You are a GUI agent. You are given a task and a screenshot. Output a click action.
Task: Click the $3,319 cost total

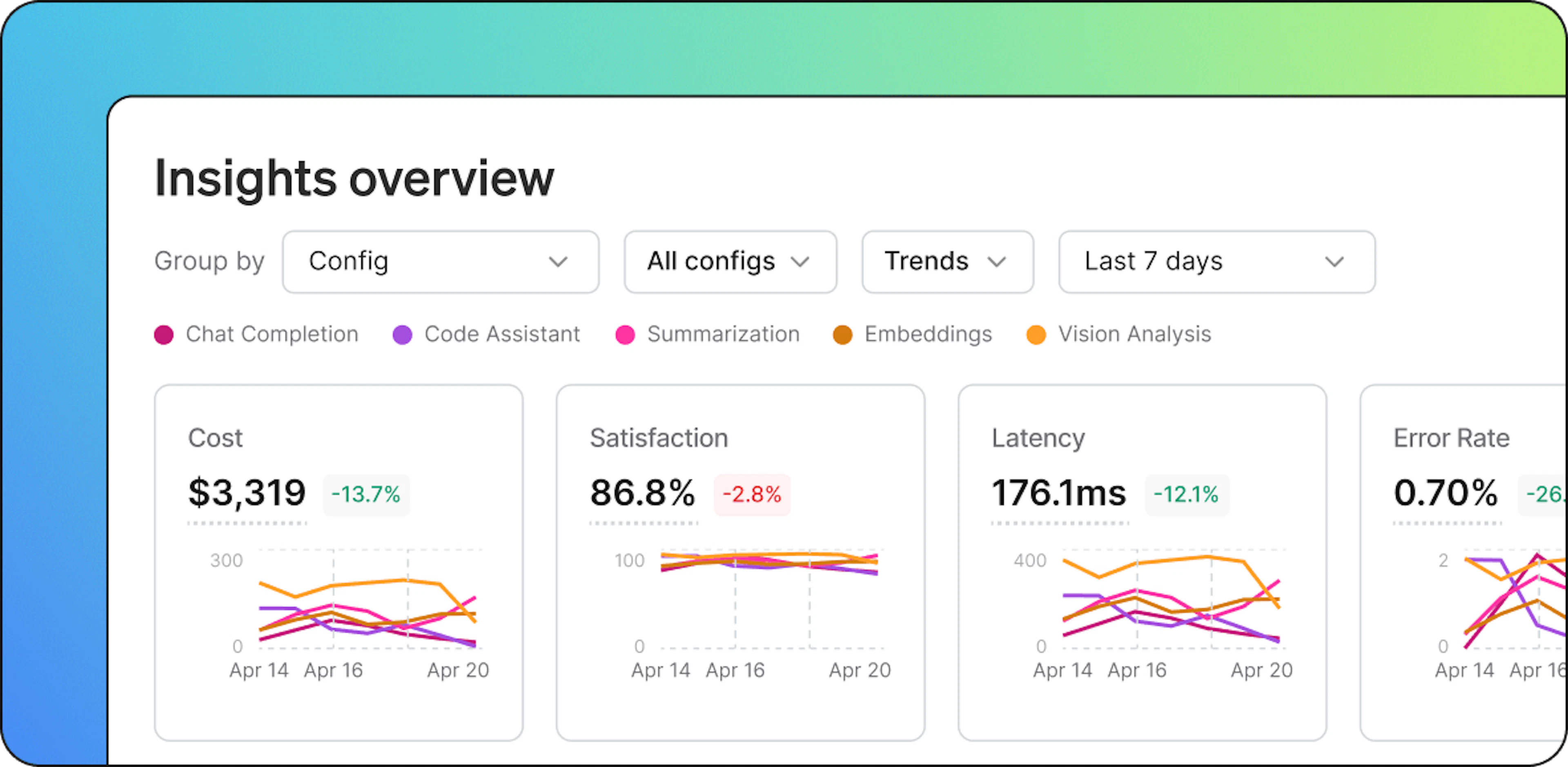[x=247, y=493]
